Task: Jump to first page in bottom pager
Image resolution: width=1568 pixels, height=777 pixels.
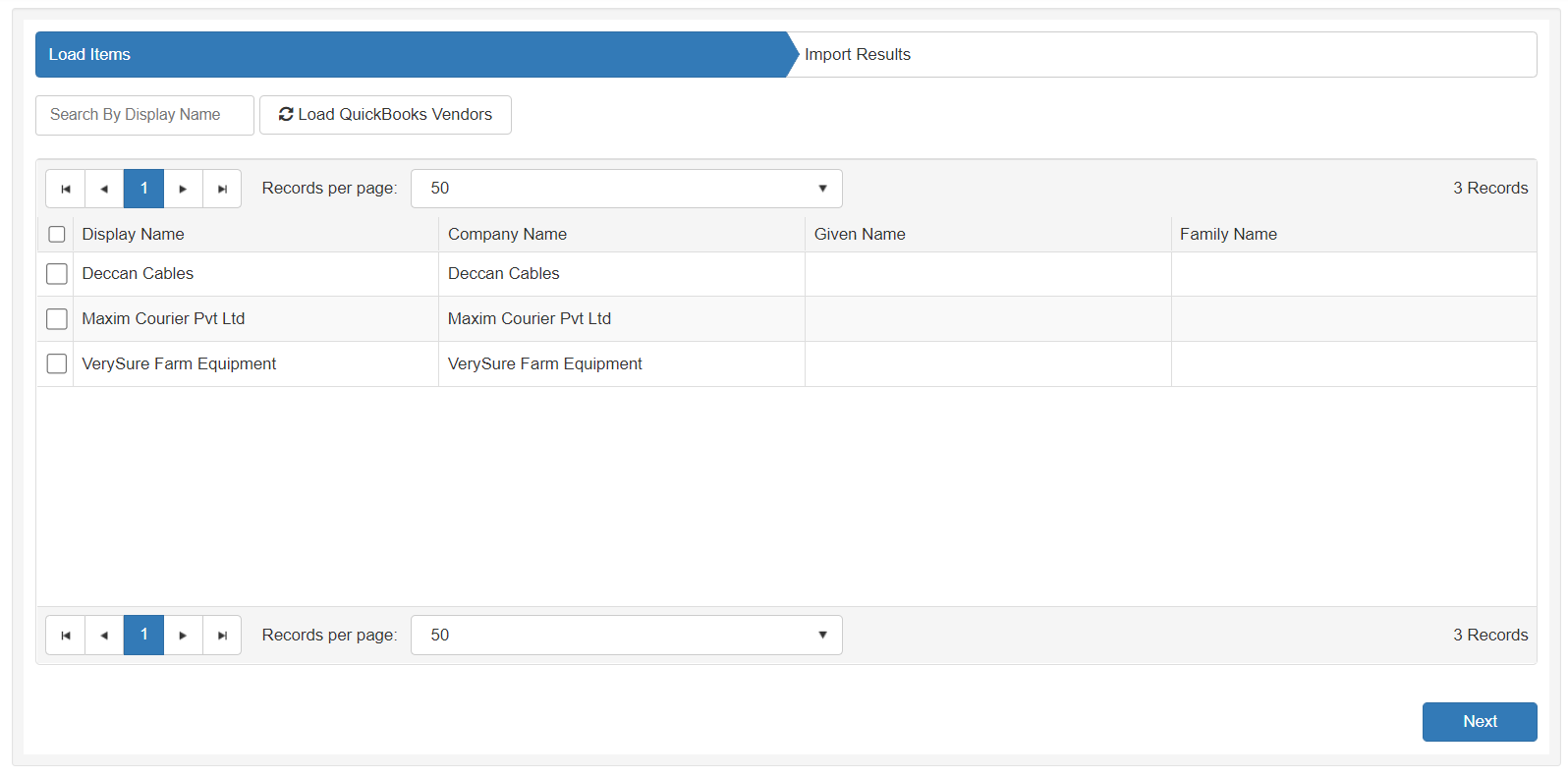Action: (66, 636)
